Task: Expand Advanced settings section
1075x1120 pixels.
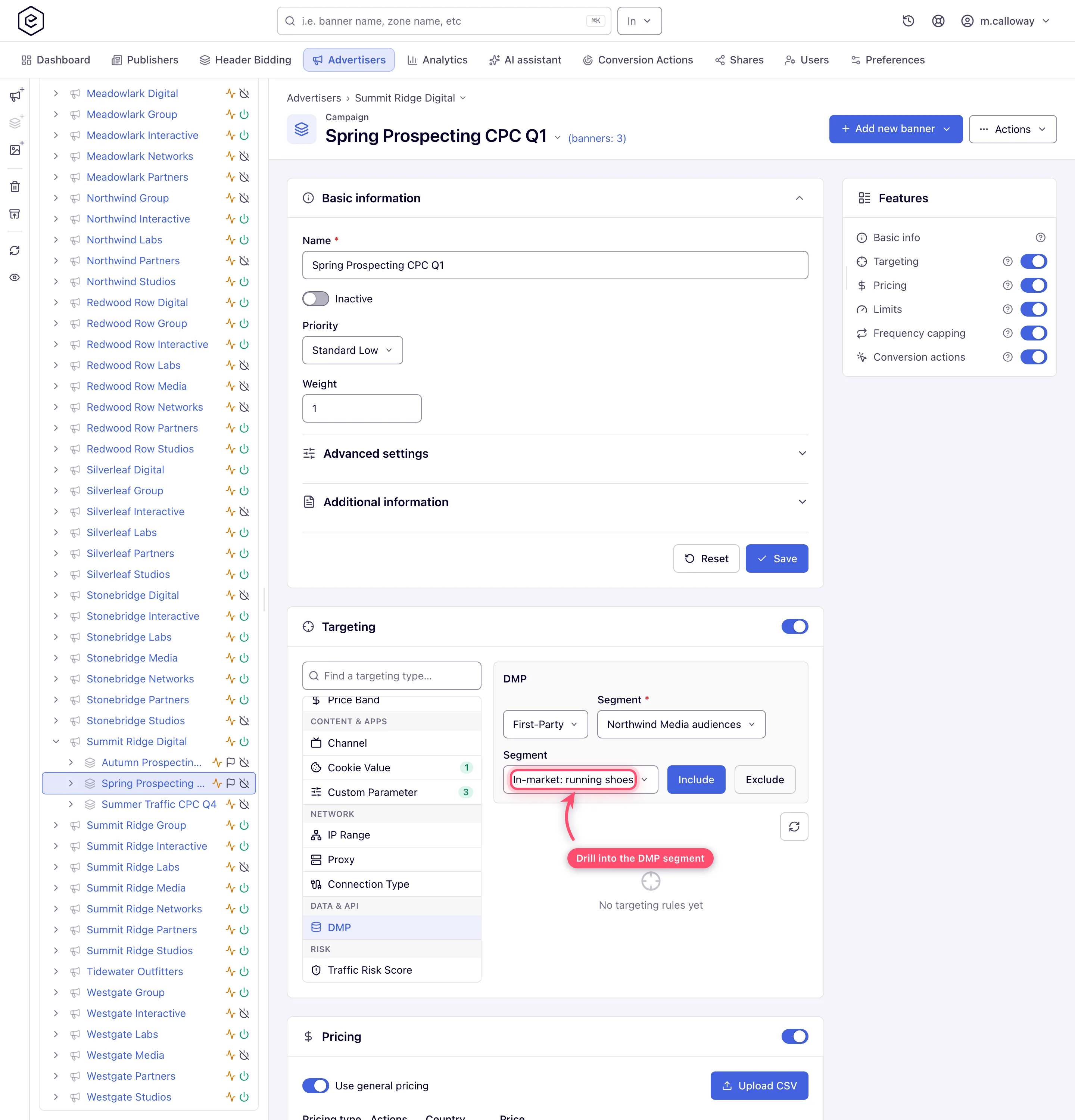Action: tap(555, 454)
